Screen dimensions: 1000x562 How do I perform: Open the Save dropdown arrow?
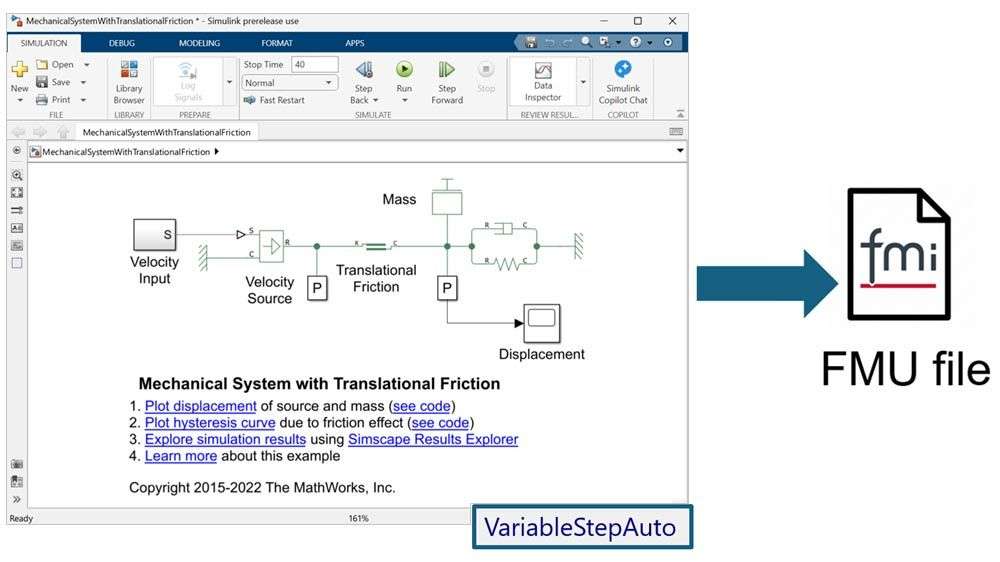click(x=84, y=82)
